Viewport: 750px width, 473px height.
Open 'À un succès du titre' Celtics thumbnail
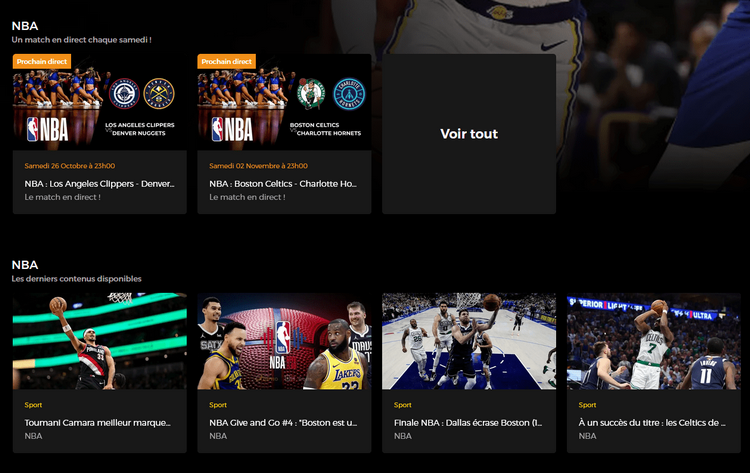pyautogui.click(x=653, y=341)
